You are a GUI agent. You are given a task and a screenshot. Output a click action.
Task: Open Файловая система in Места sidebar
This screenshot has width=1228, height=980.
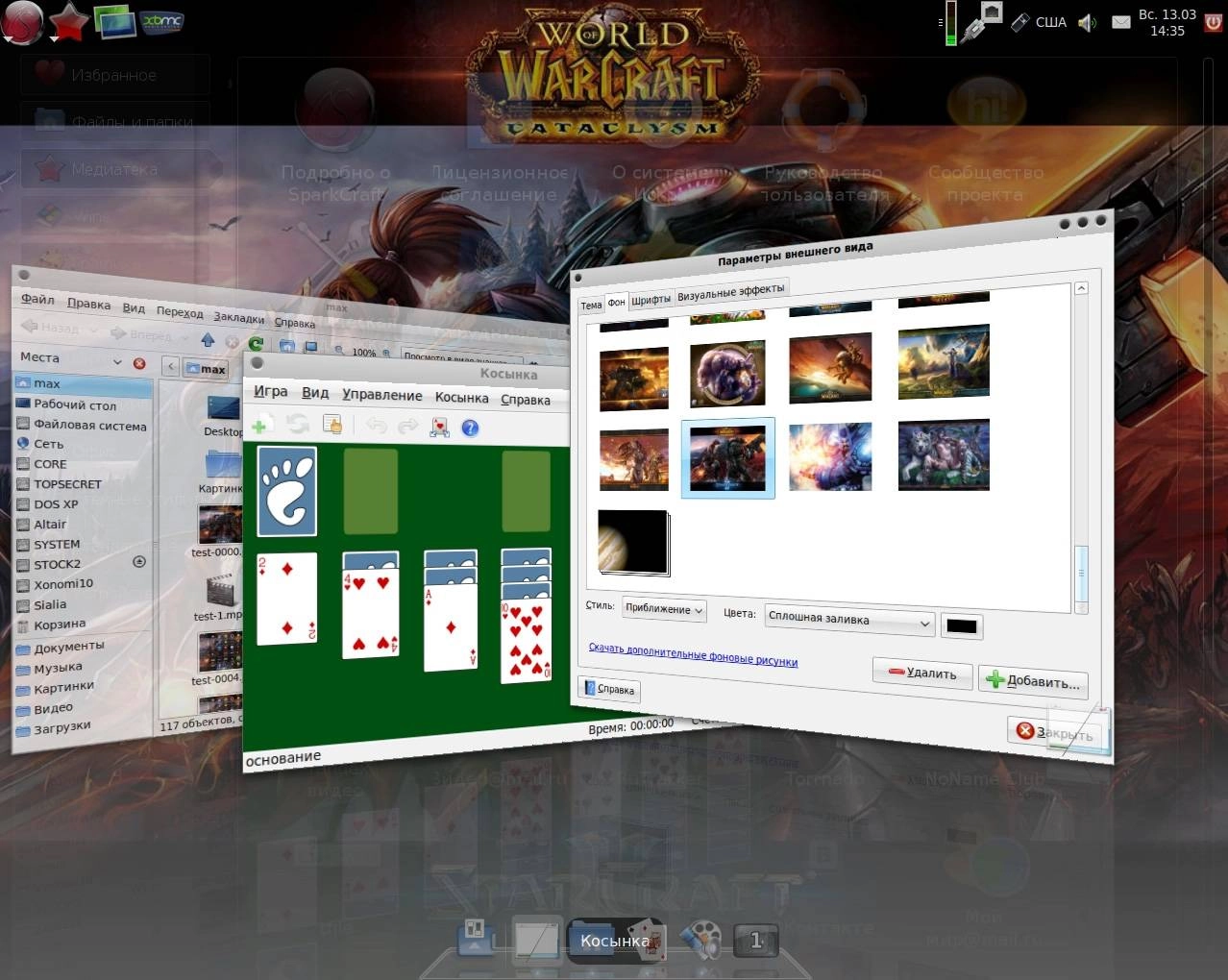click(89, 425)
